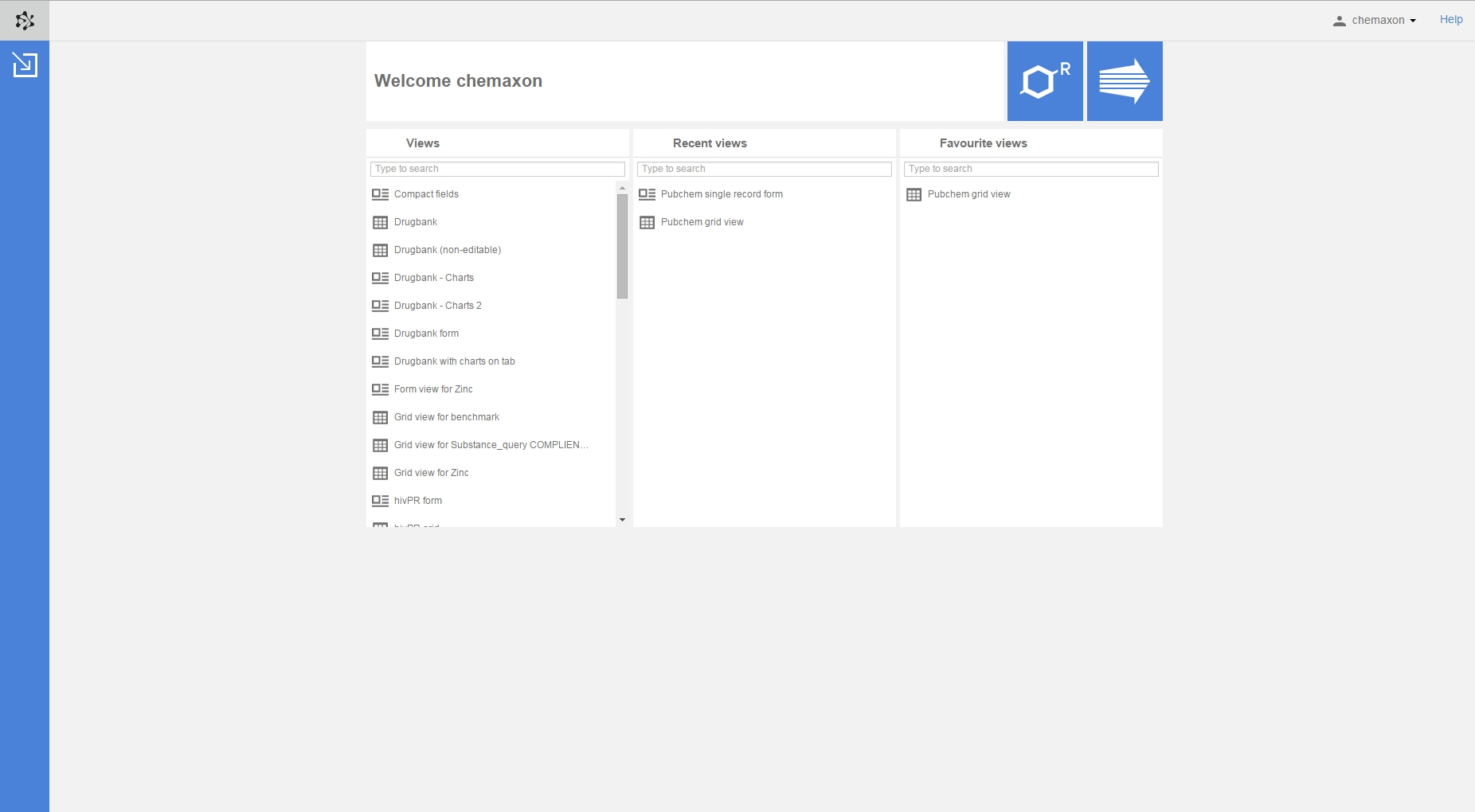
Task: Select Pubchem grid view from Recent views
Action: click(x=702, y=222)
